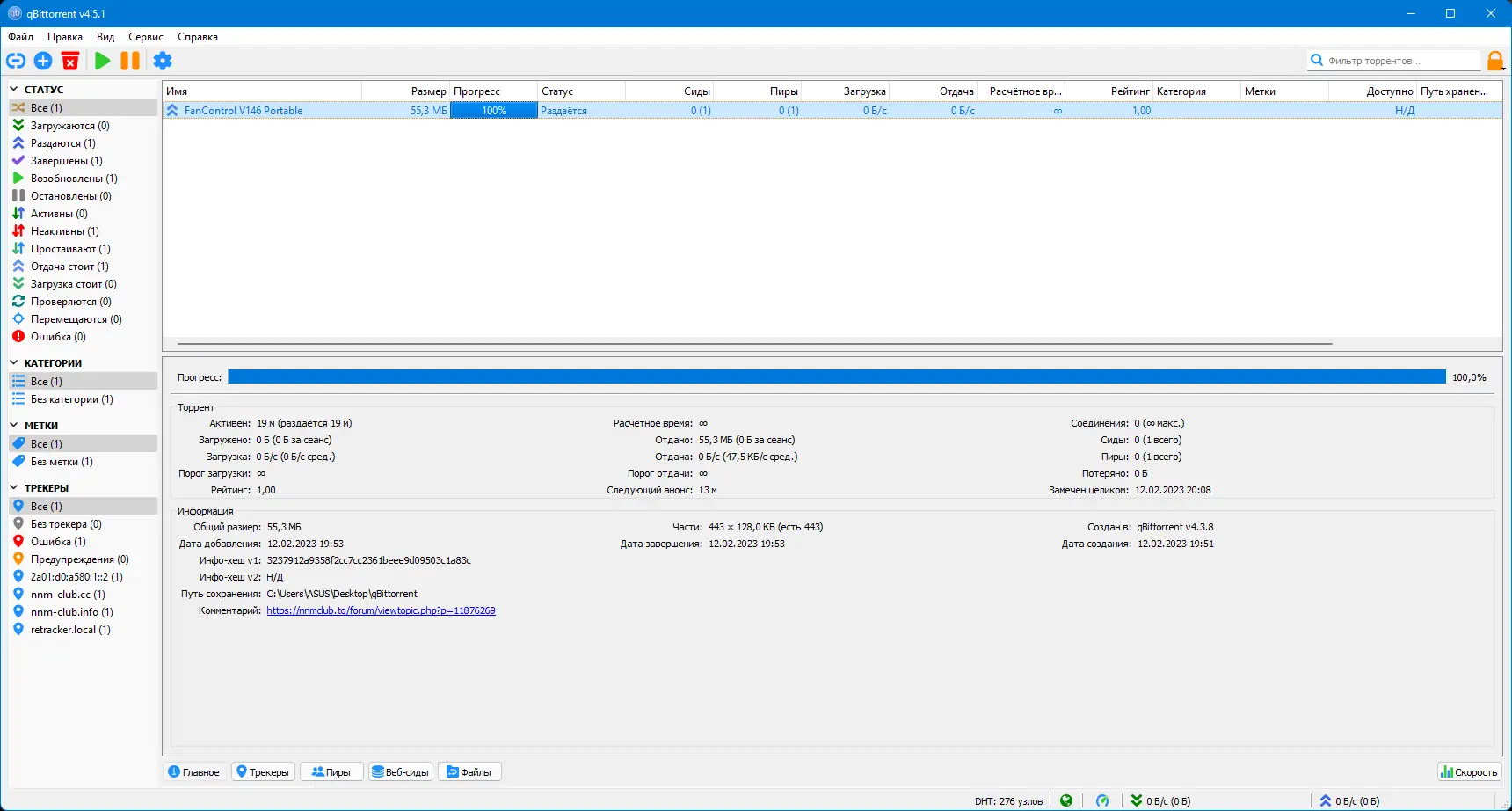Select Без метки (1) tag filter

click(x=83, y=462)
